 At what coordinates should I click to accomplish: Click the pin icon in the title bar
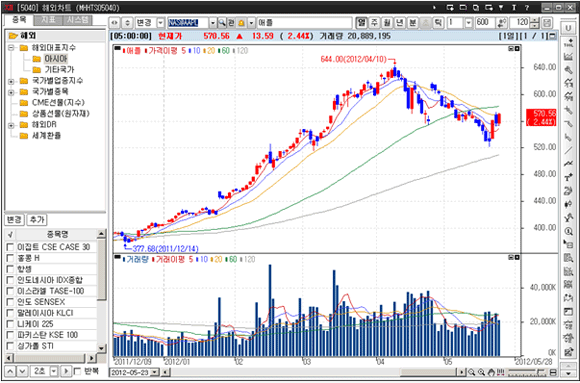point(501,7)
